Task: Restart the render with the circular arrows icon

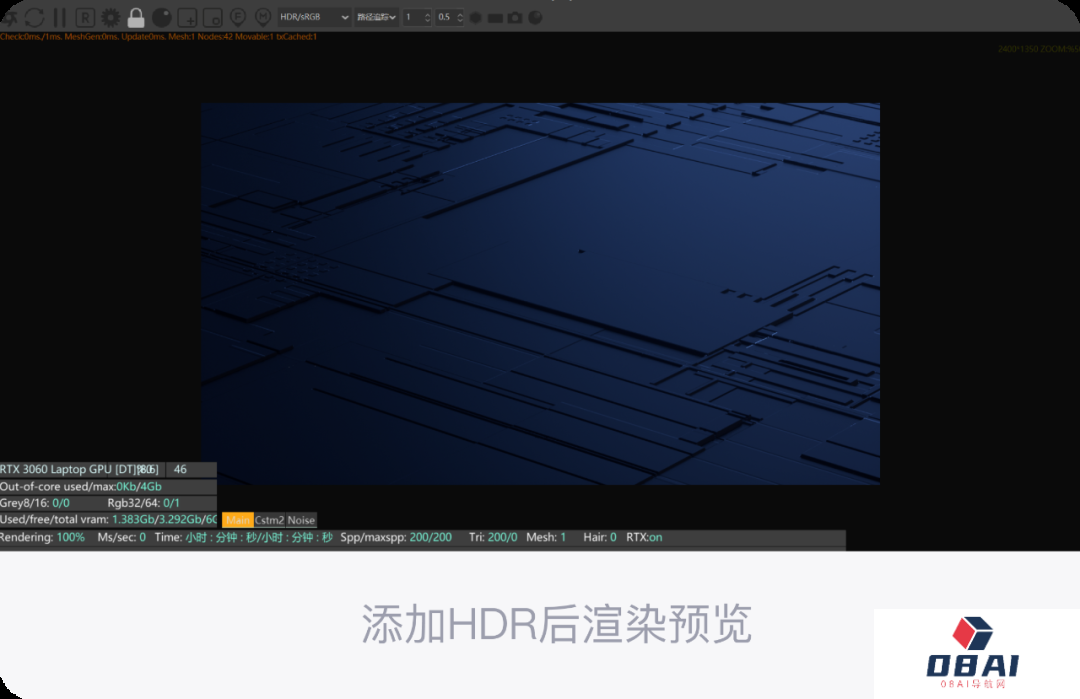Action: [x=34, y=17]
